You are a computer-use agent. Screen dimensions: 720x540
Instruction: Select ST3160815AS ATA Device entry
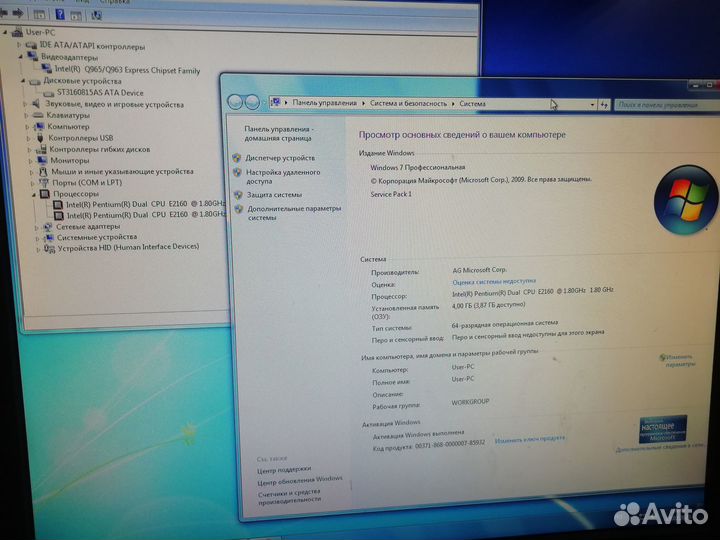point(100,92)
